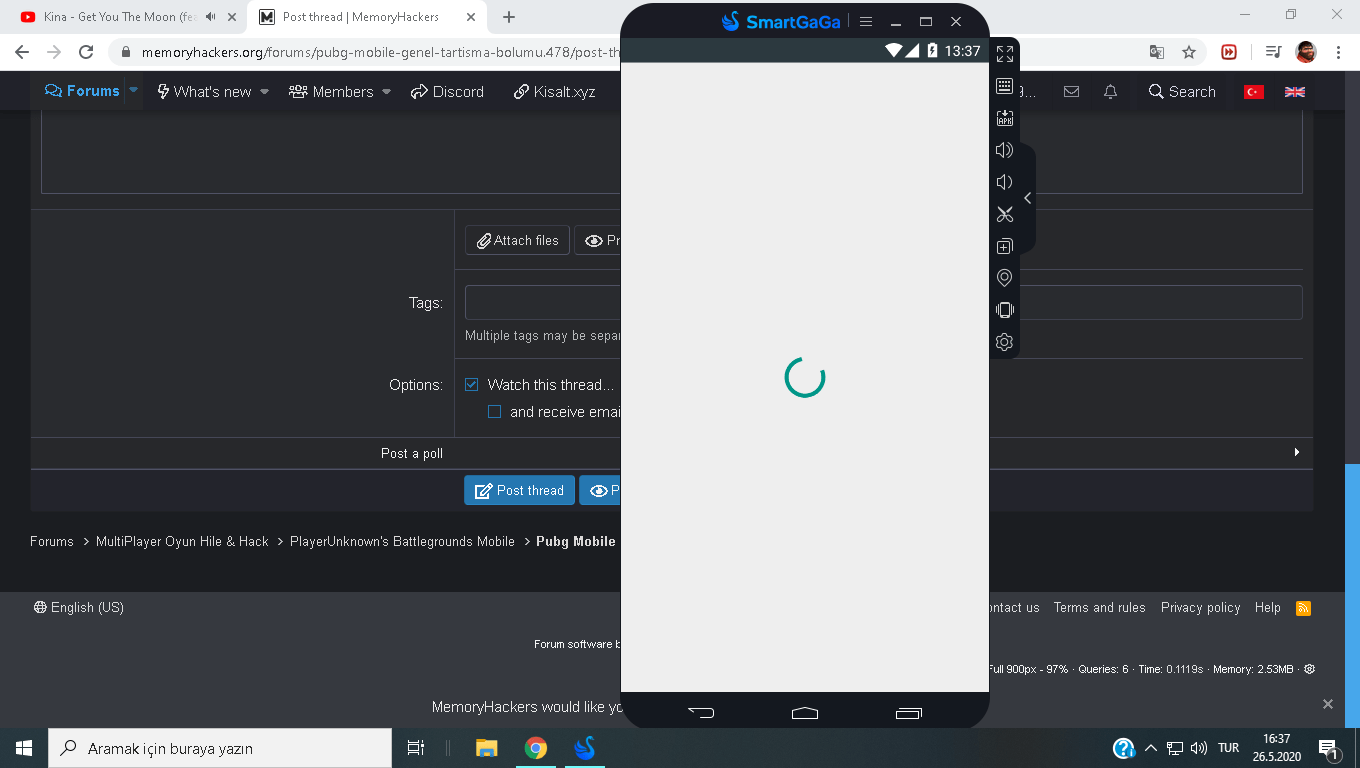
Task: Open the Windows Start menu
Action: (24, 747)
